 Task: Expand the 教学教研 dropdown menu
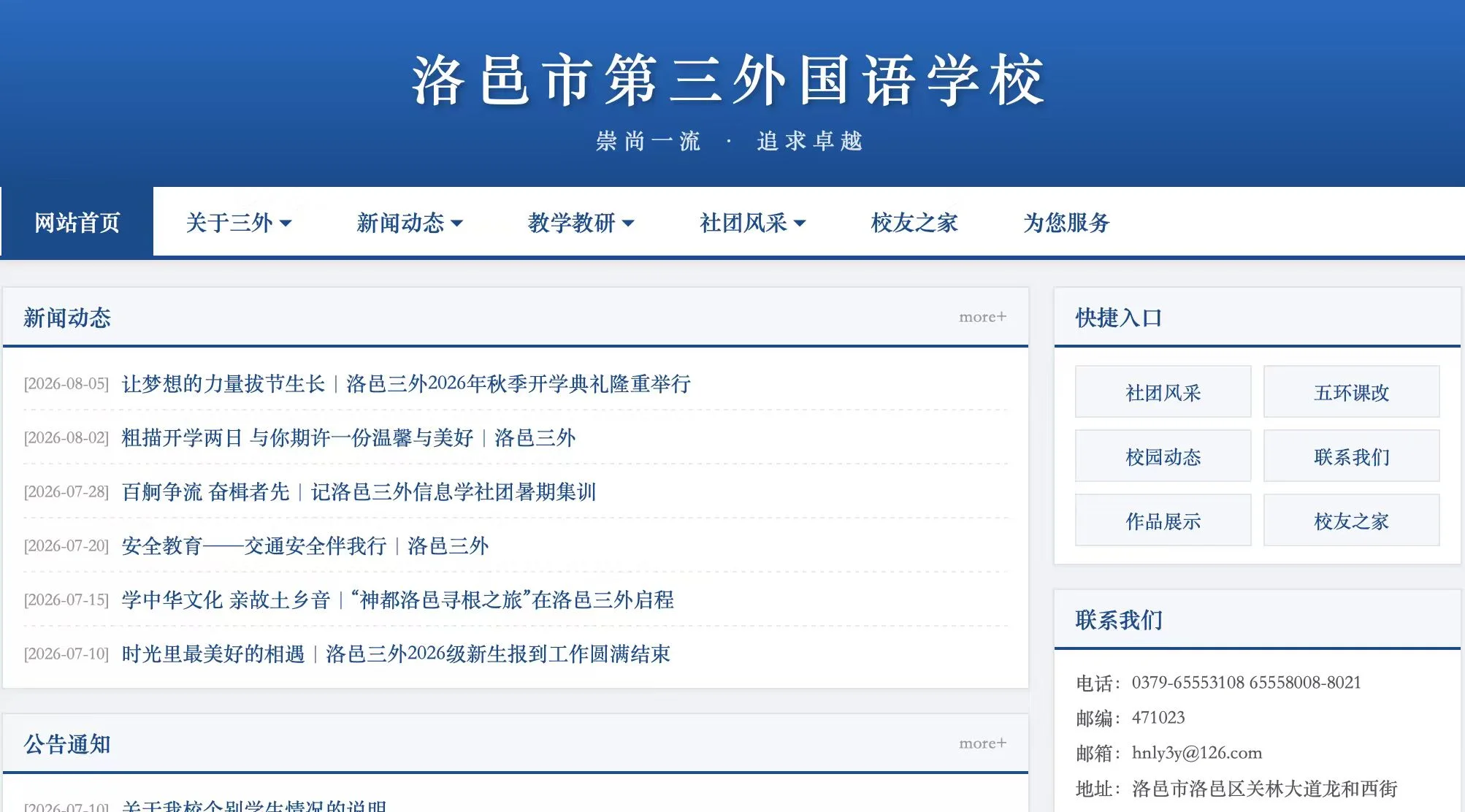(x=581, y=222)
